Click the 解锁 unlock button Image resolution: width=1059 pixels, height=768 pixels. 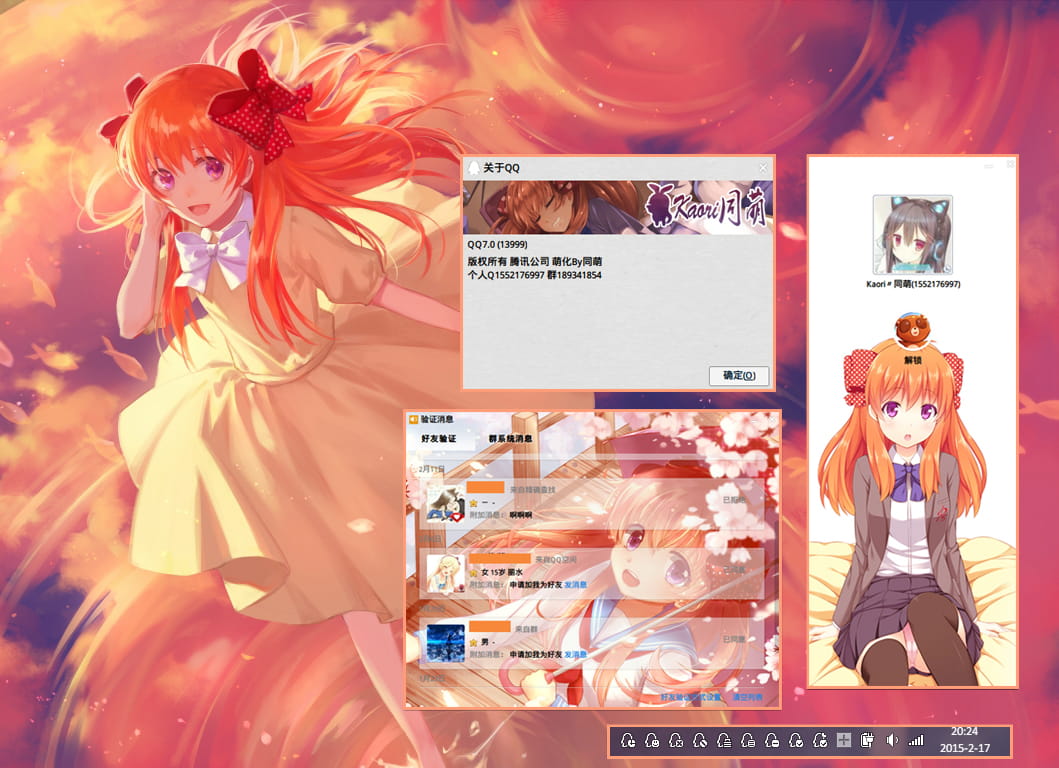click(912, 360)
